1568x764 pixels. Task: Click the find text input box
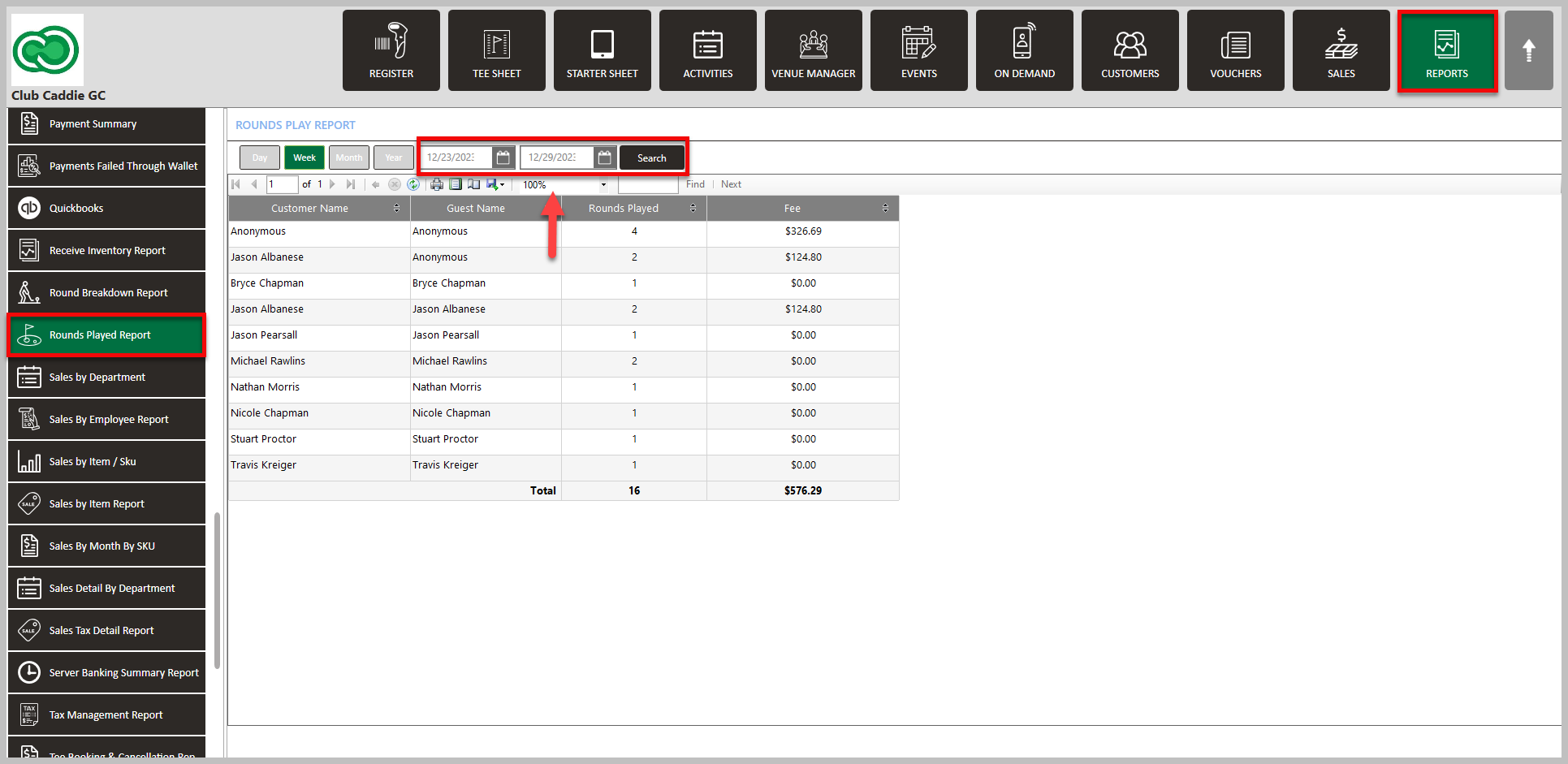[648, 184]
